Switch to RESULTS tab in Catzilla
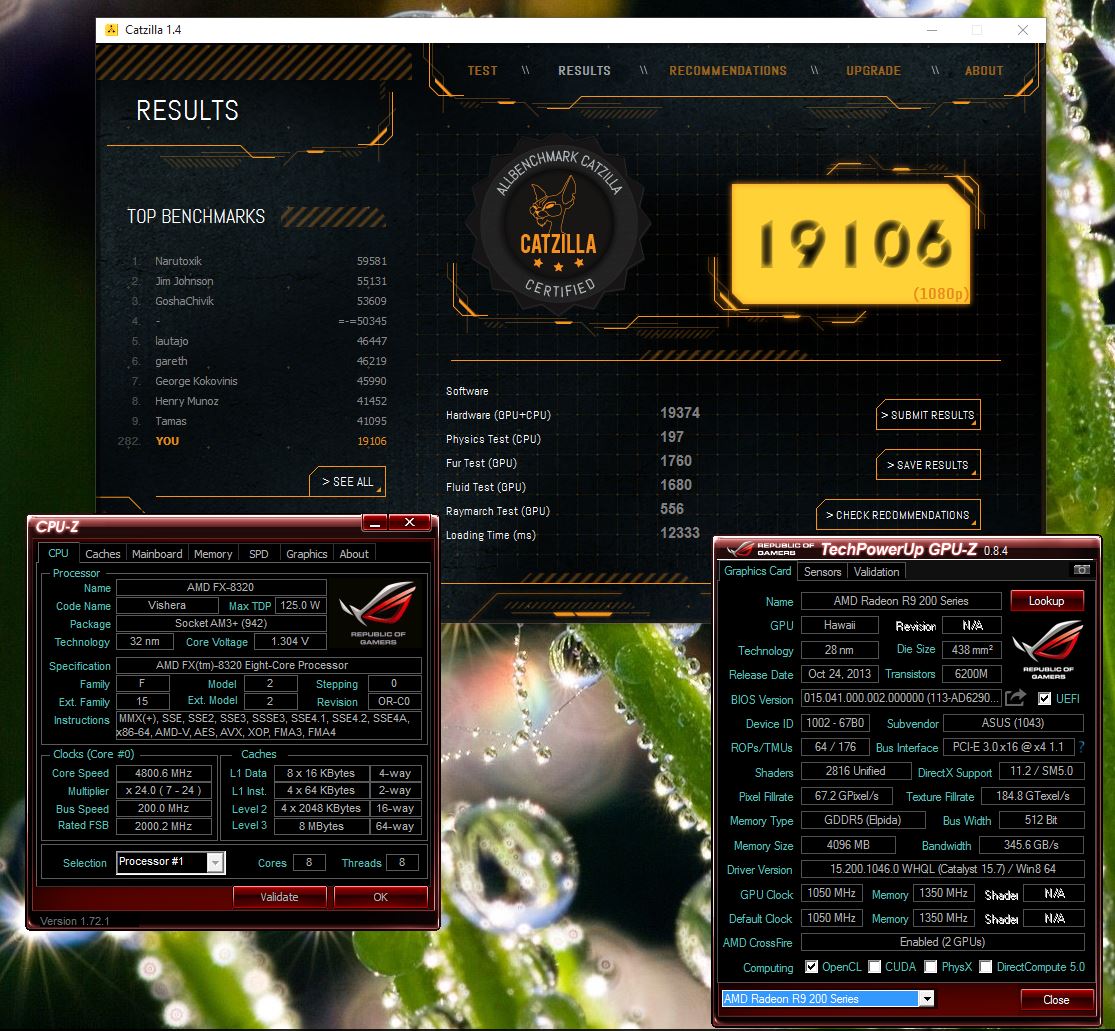 (x=584, y=70)
